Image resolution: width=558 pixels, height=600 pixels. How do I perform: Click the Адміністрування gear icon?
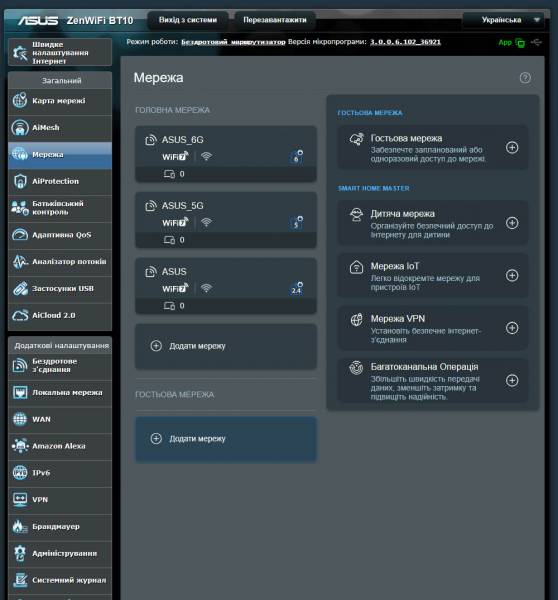coord(20,554)
